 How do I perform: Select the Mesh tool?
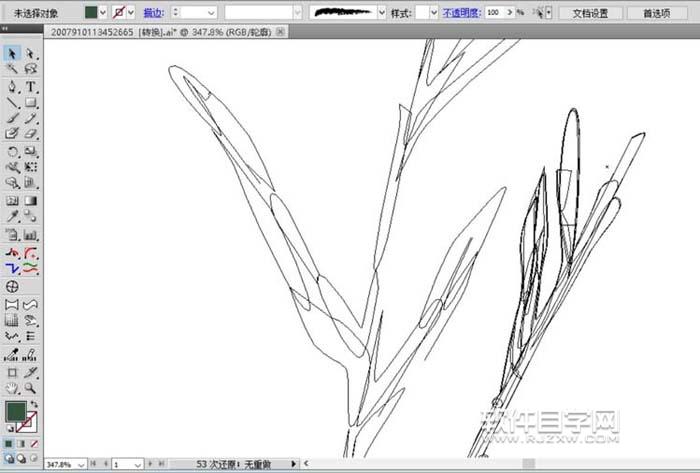pyautogui.click(x=12, y=201)
